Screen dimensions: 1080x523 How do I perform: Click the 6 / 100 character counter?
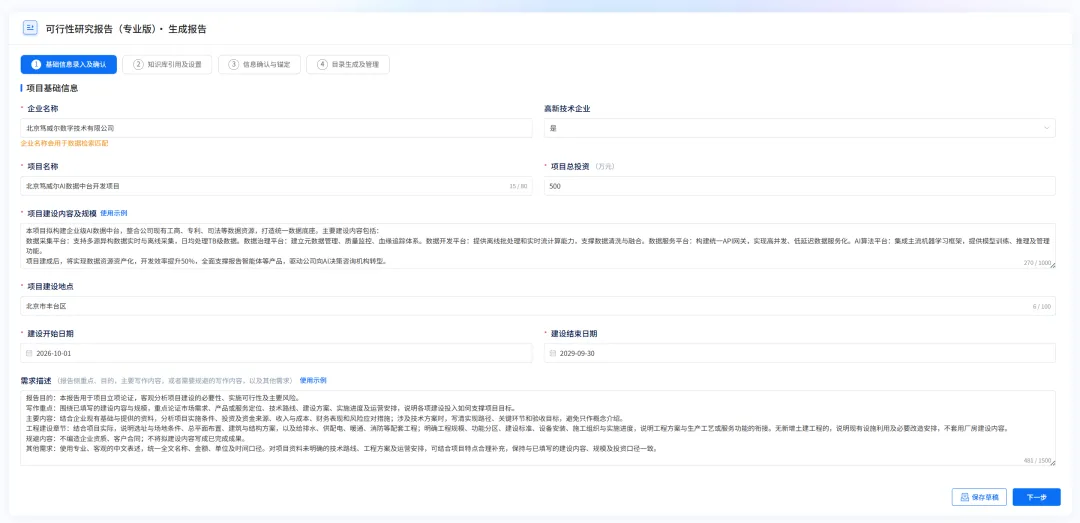pos(1041,306)
